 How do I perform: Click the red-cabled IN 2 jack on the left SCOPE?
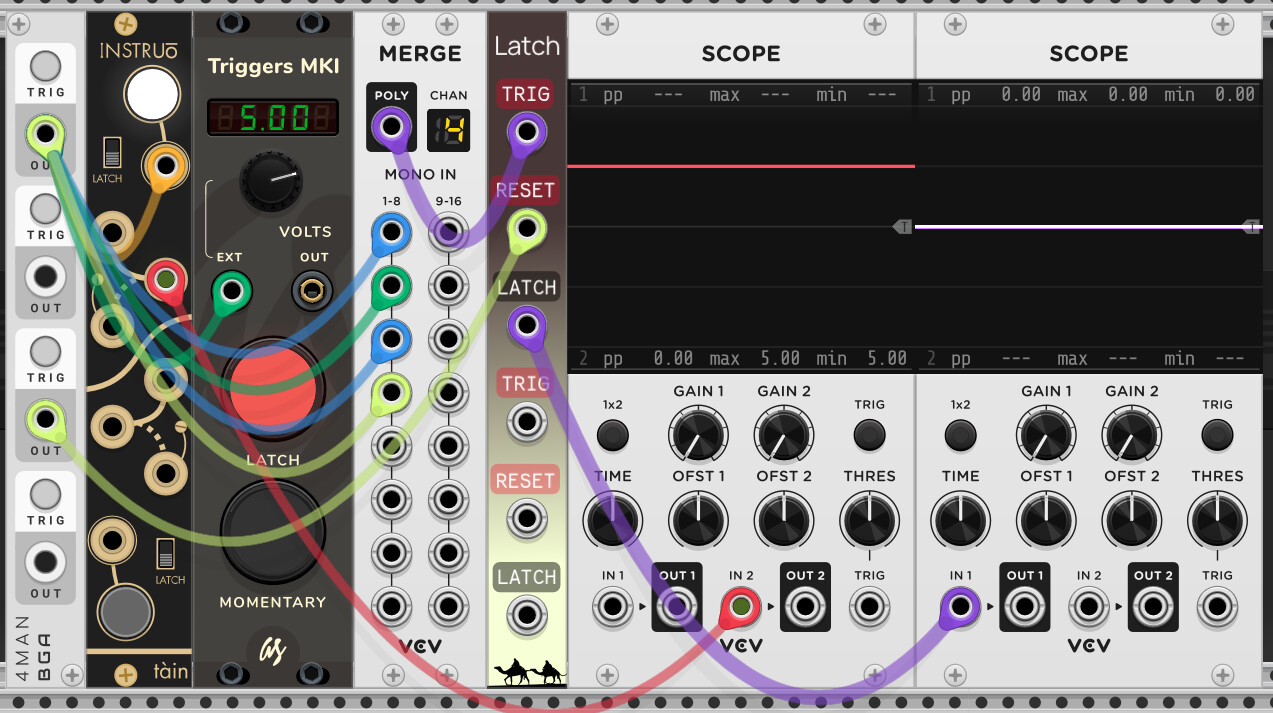tap(741, 606)
